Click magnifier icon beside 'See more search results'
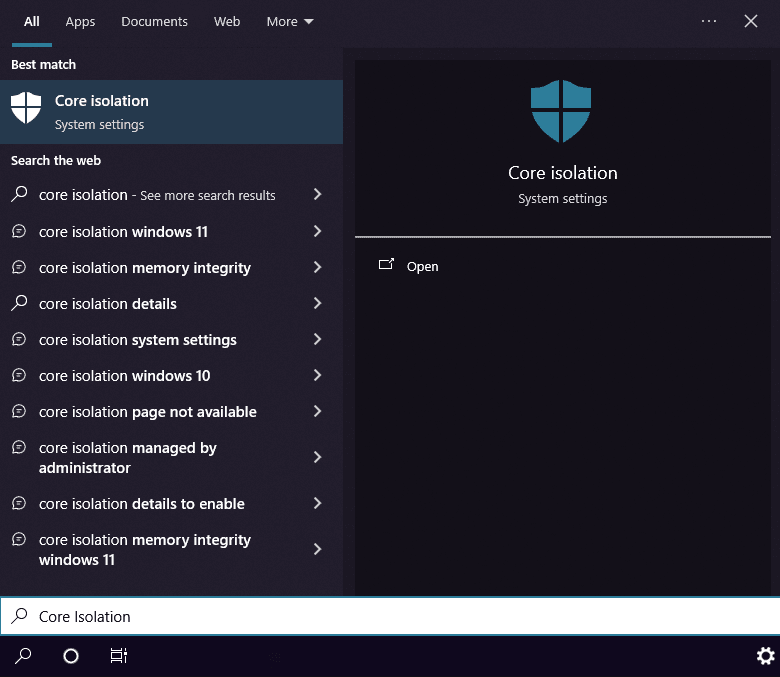780x677 pixels. pos(19,194)
